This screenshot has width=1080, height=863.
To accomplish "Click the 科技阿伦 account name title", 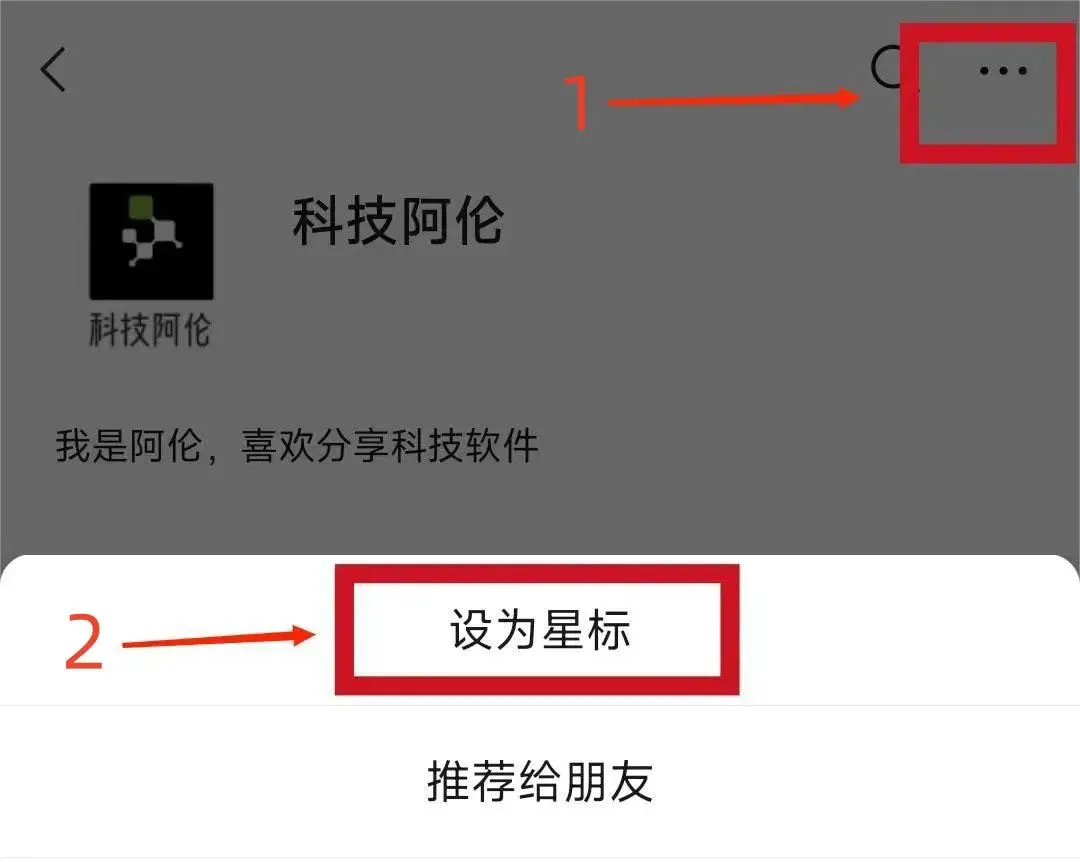I will pyautogui.click(x=398, y=221).
